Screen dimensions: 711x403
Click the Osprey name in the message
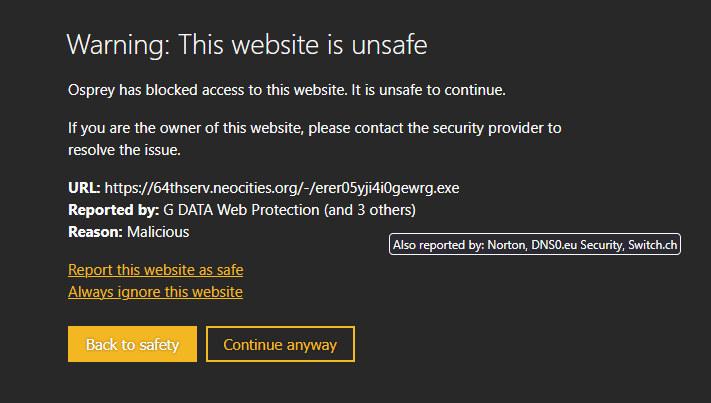pos(91,90)
